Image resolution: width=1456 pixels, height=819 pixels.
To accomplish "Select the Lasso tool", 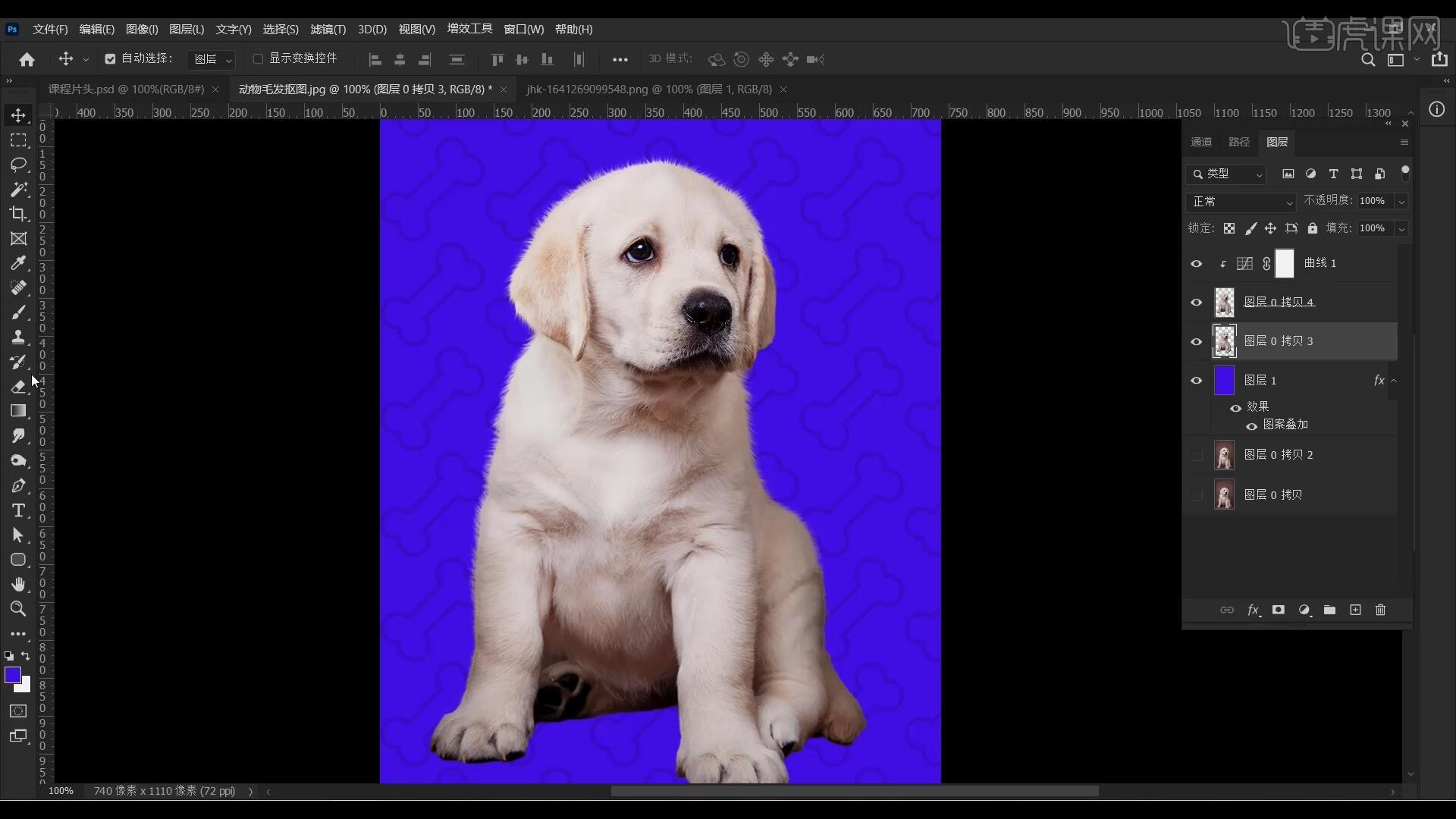I will 18,165.
